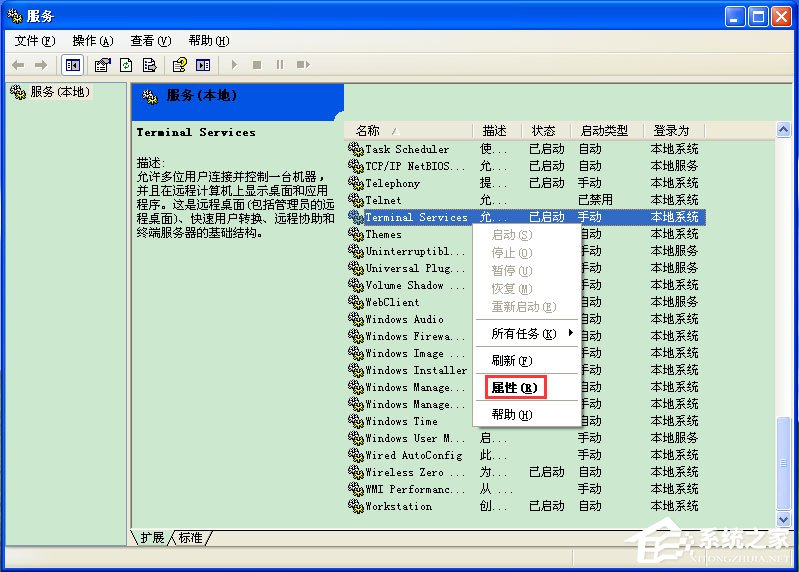The image size is (799, 572).
Task: Click the vertical scrollbar down arrow
Action: click(x=783, y=520)
